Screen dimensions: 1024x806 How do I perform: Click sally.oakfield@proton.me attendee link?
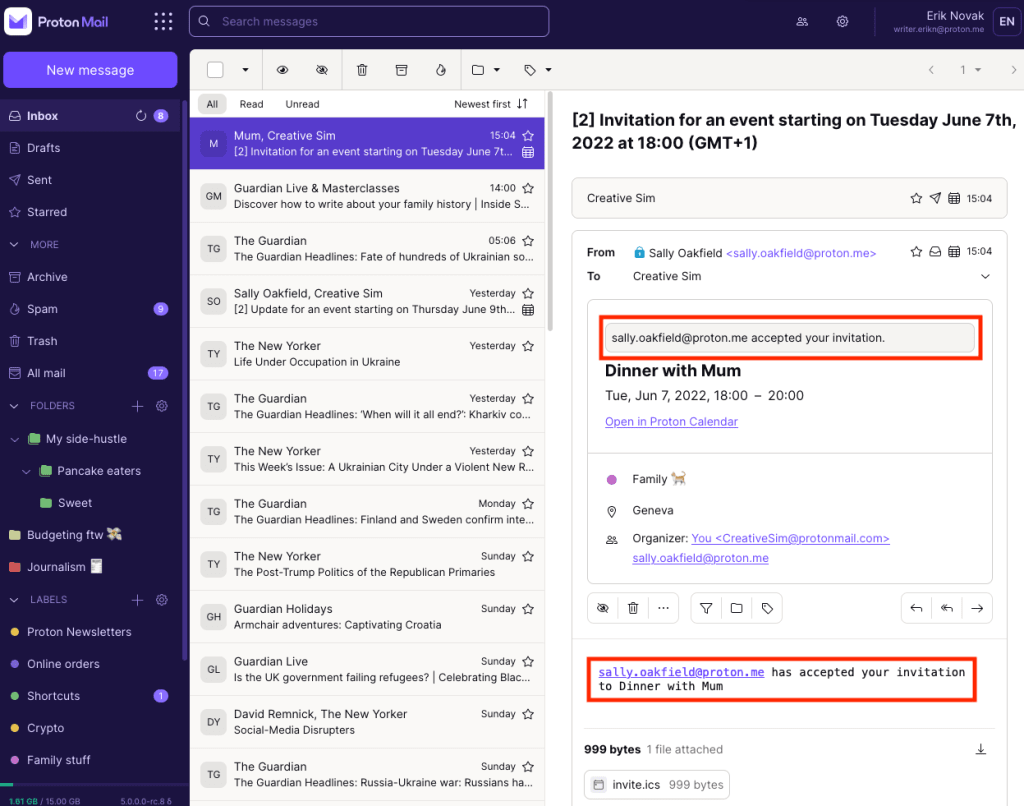(x=700, y=558)
